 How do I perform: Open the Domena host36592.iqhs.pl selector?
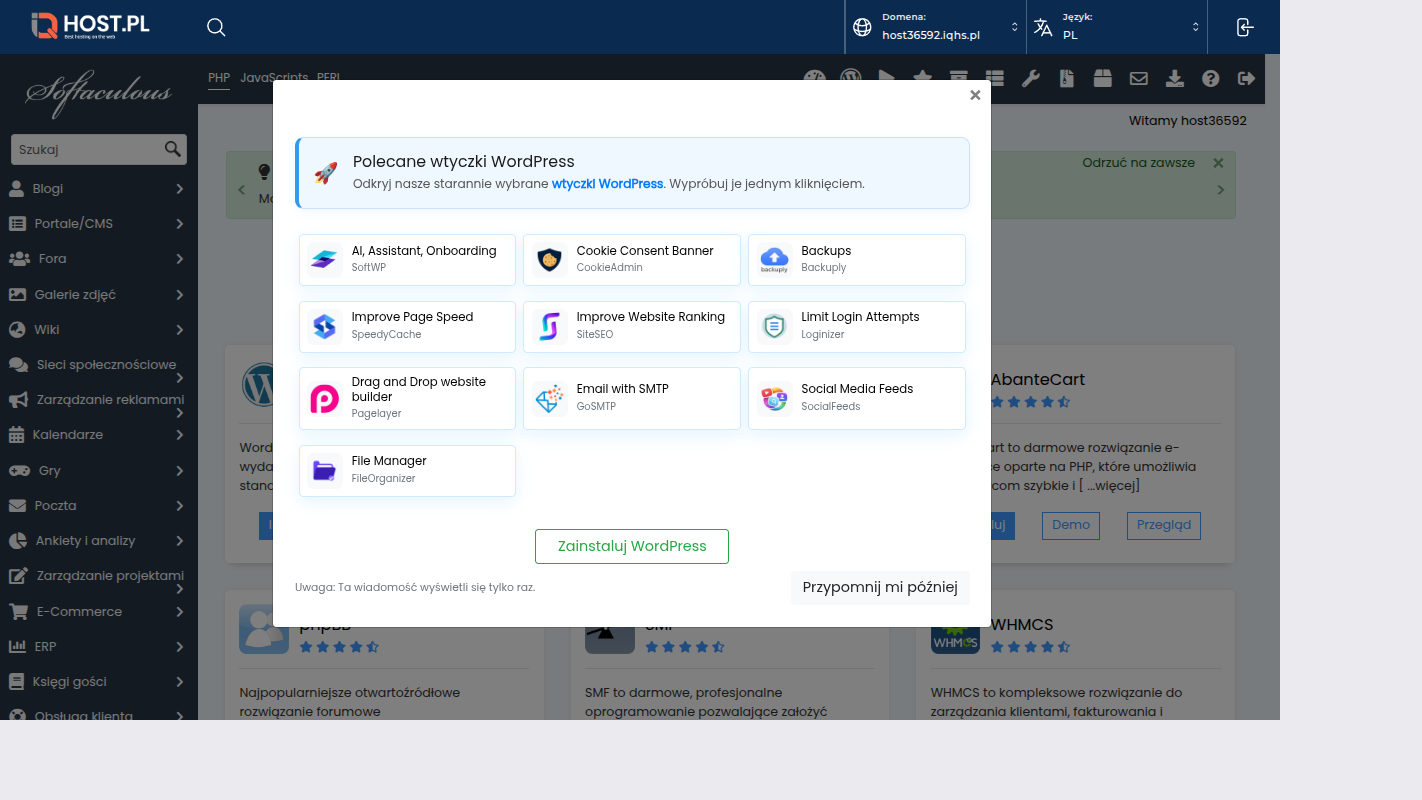click(x=936, y=27)
